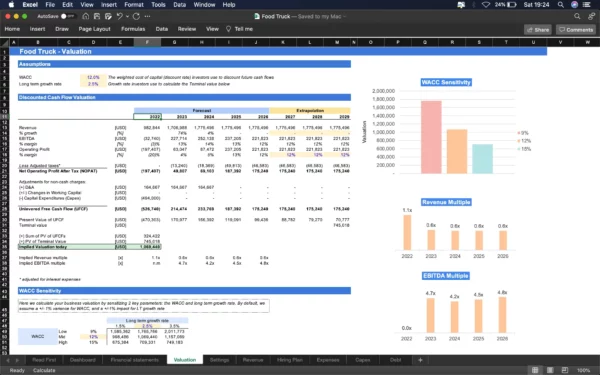Click the search magnifier in Excel title bar

[x=577, y=16]
